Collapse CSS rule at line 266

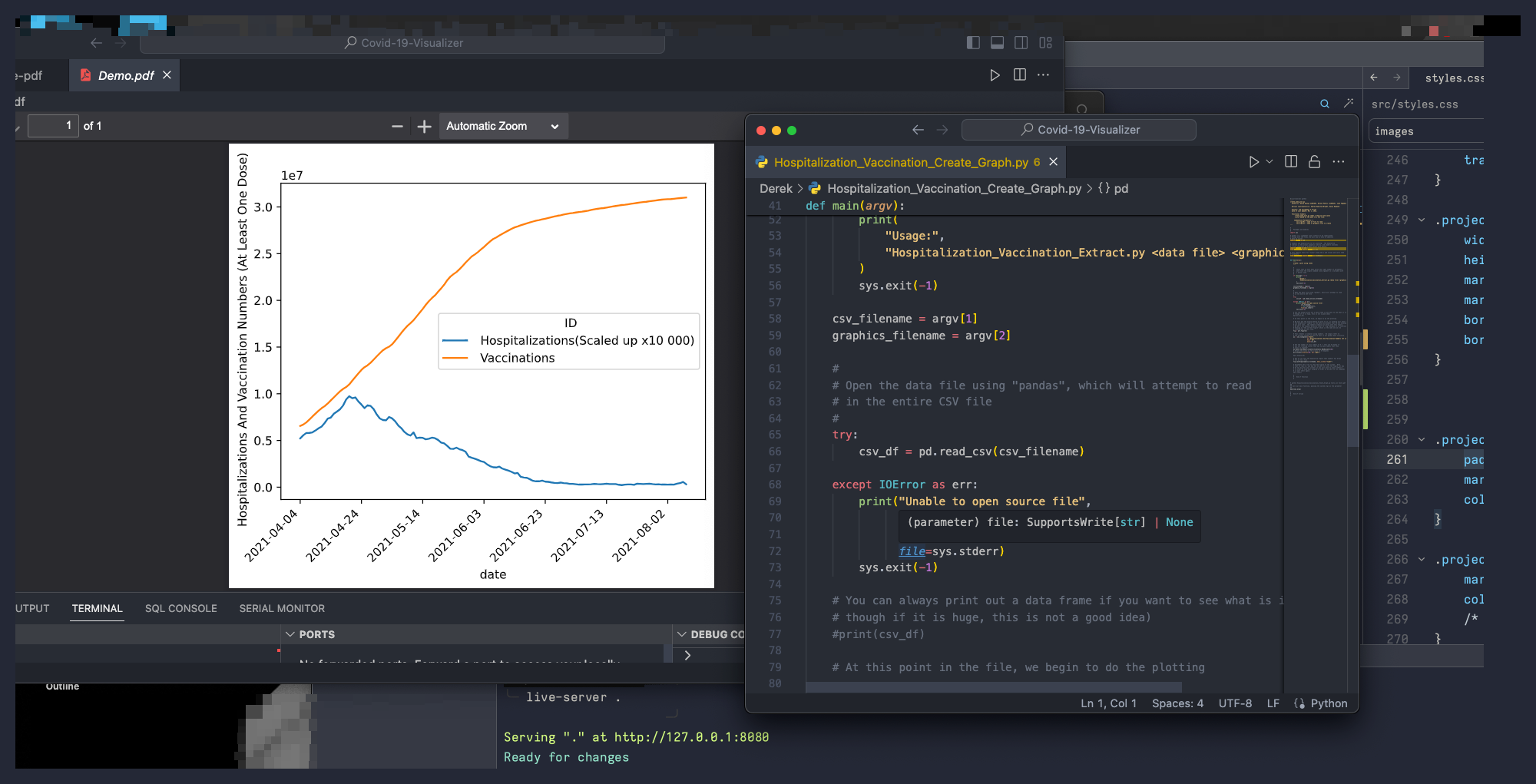(x=1422, y=560)
